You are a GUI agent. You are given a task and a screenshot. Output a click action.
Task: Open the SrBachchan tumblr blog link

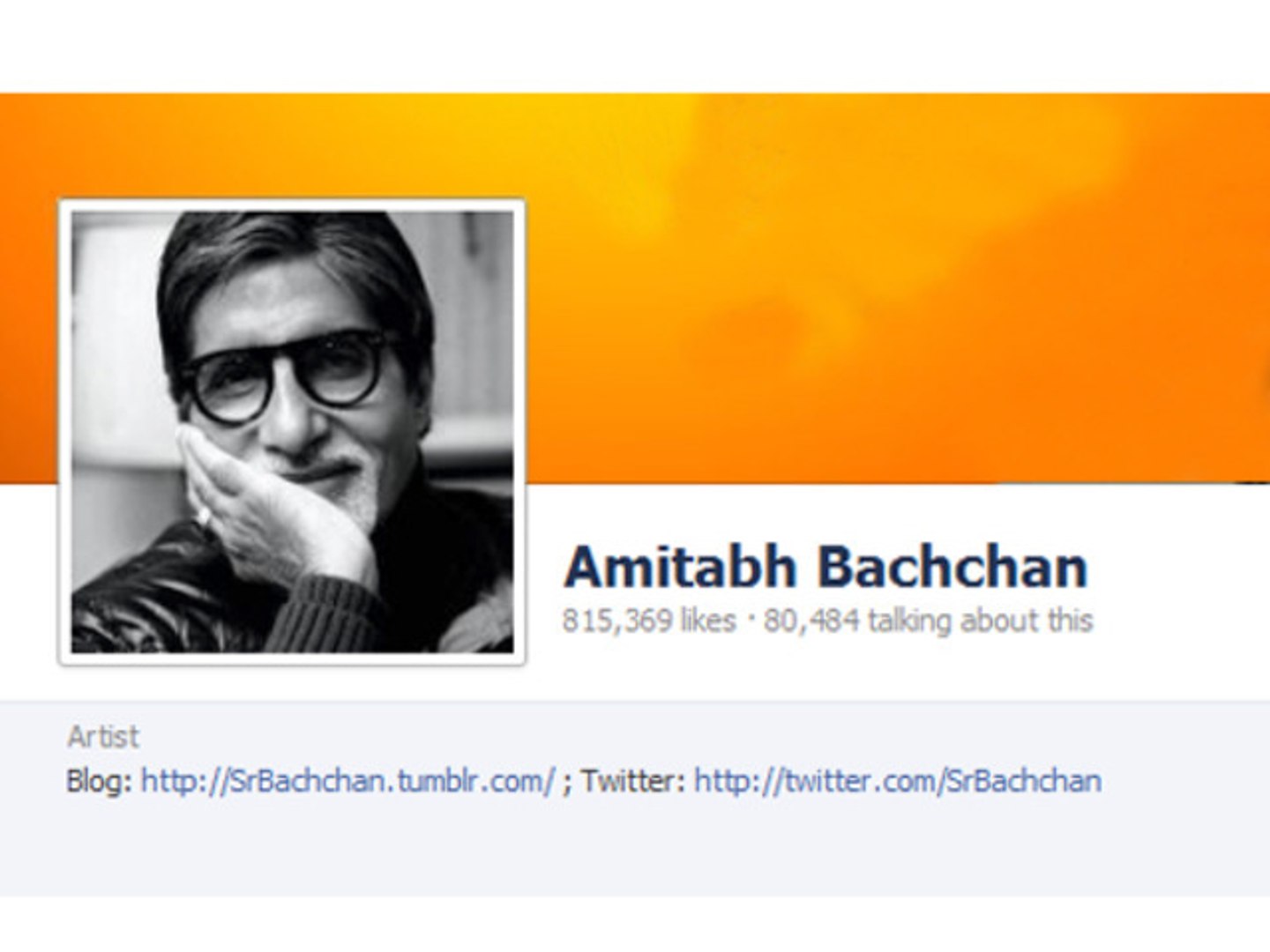pyautogui.click(x=348, y=781)
